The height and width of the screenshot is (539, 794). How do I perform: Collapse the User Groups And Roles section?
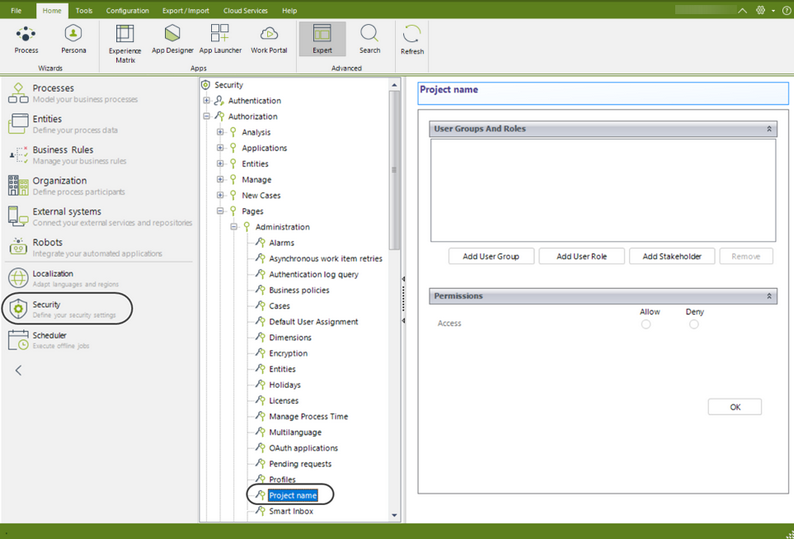pos(769,129)
